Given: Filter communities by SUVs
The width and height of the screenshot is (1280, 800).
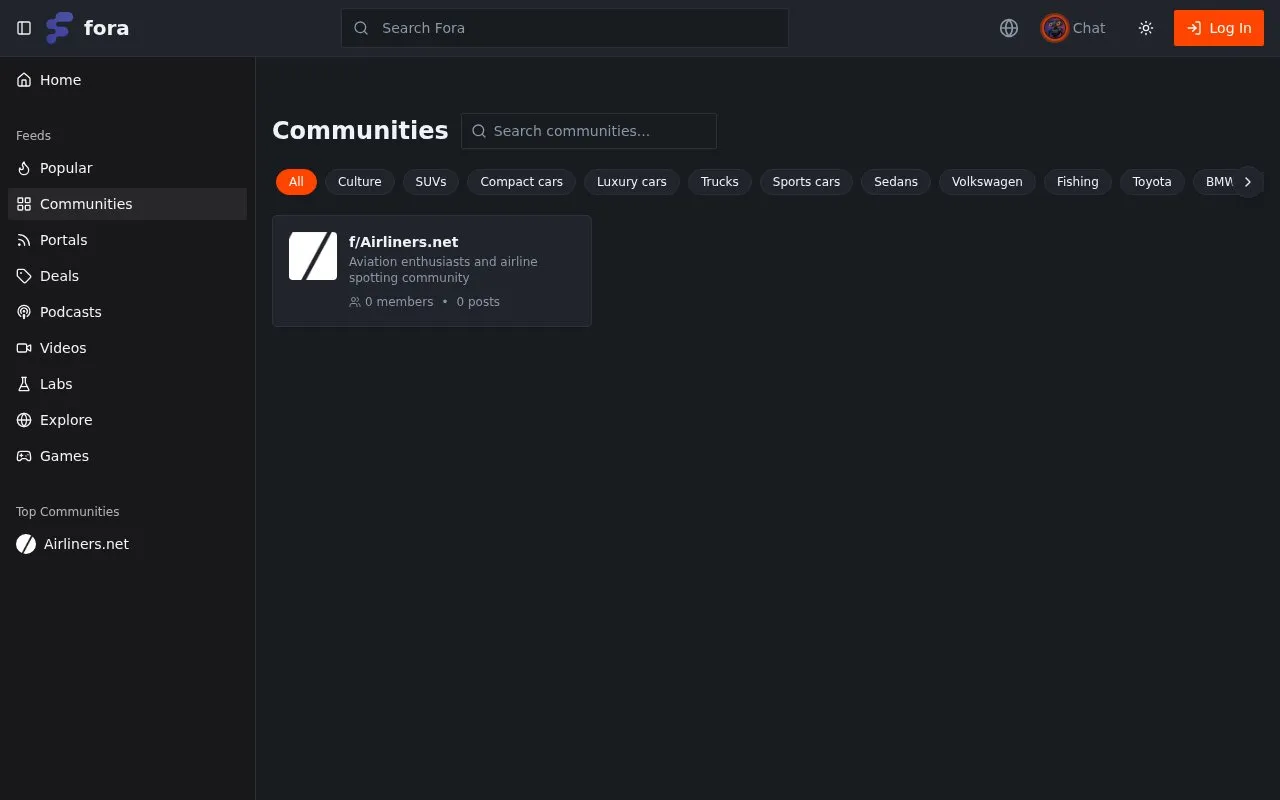Looking at the screenshot, I should (431, 182).
